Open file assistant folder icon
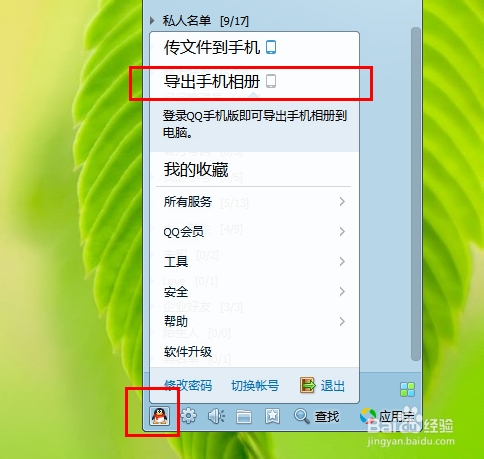Screen dimensions: 484x459 tap(244, 417)
